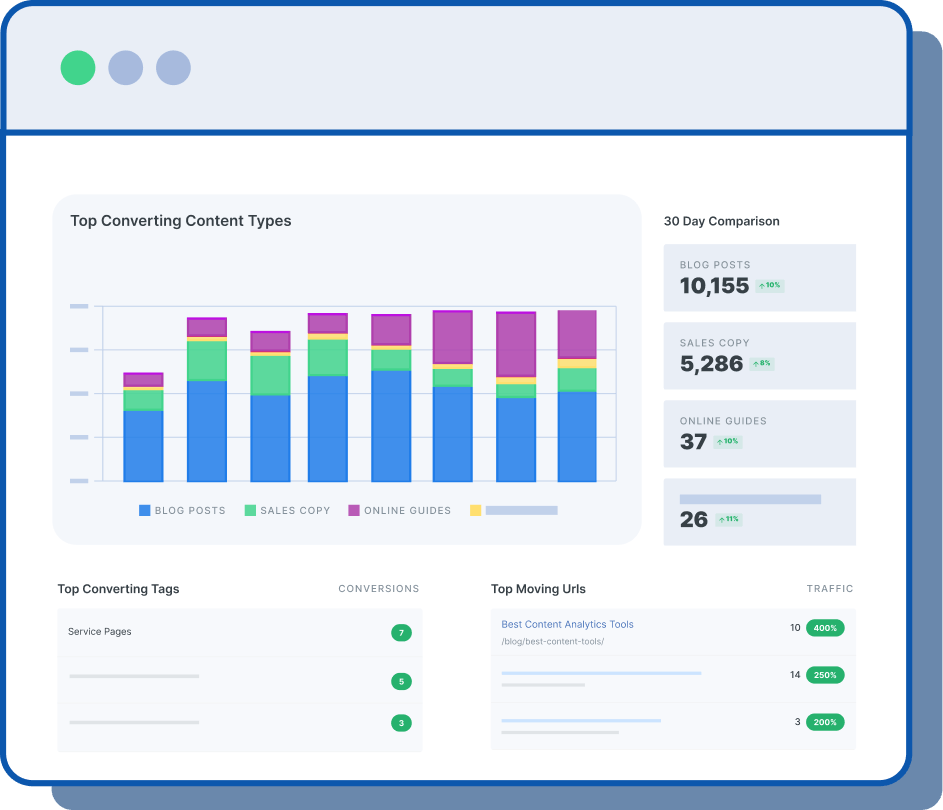Click the green Sales Copy legend swatch
This screenshot has height=810, width=943.
point(250,510)
